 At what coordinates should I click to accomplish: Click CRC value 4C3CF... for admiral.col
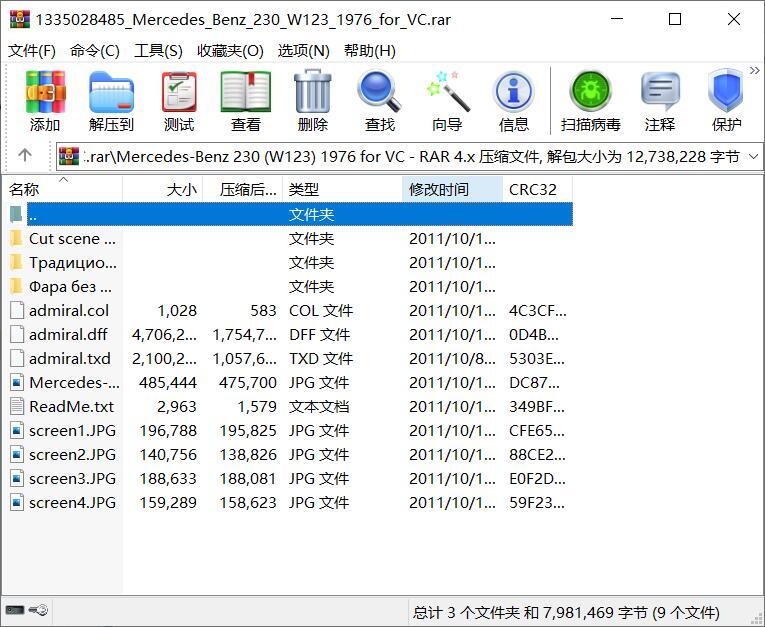point(538,310)
